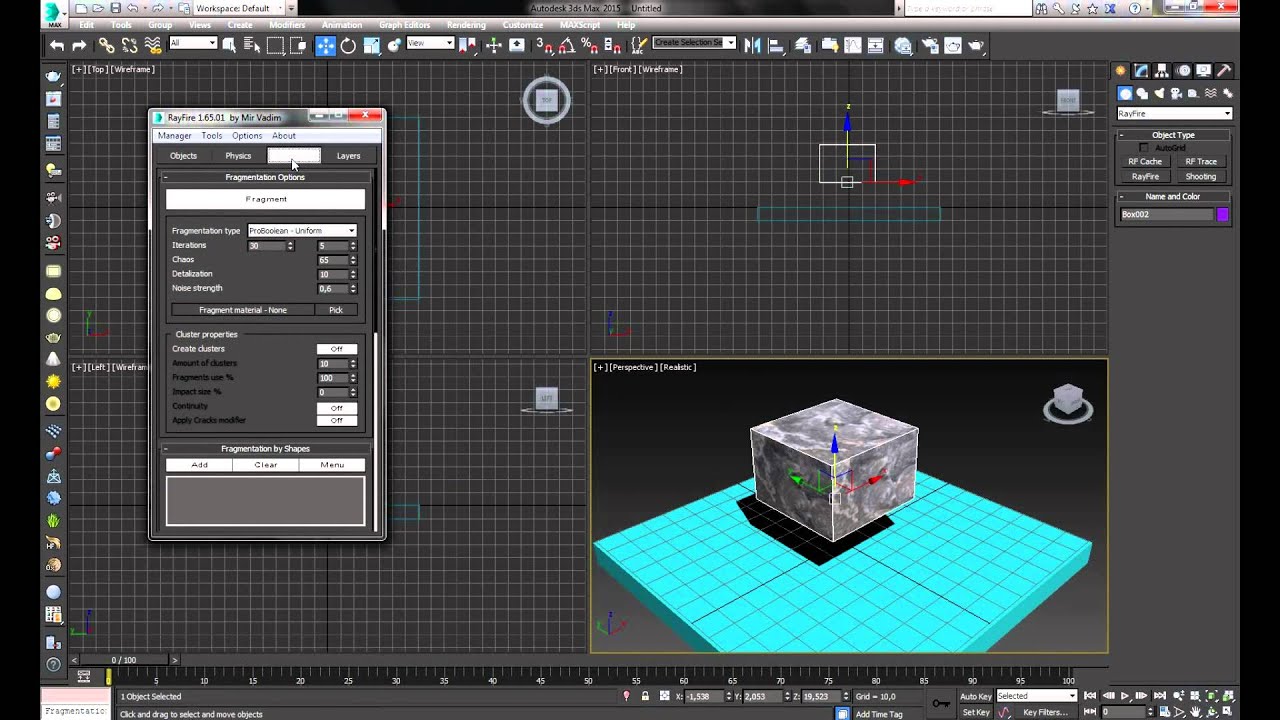The height and width of the screenshot is (720, 1280).
Task: Click the Fragment button
Action: [266, 199]
